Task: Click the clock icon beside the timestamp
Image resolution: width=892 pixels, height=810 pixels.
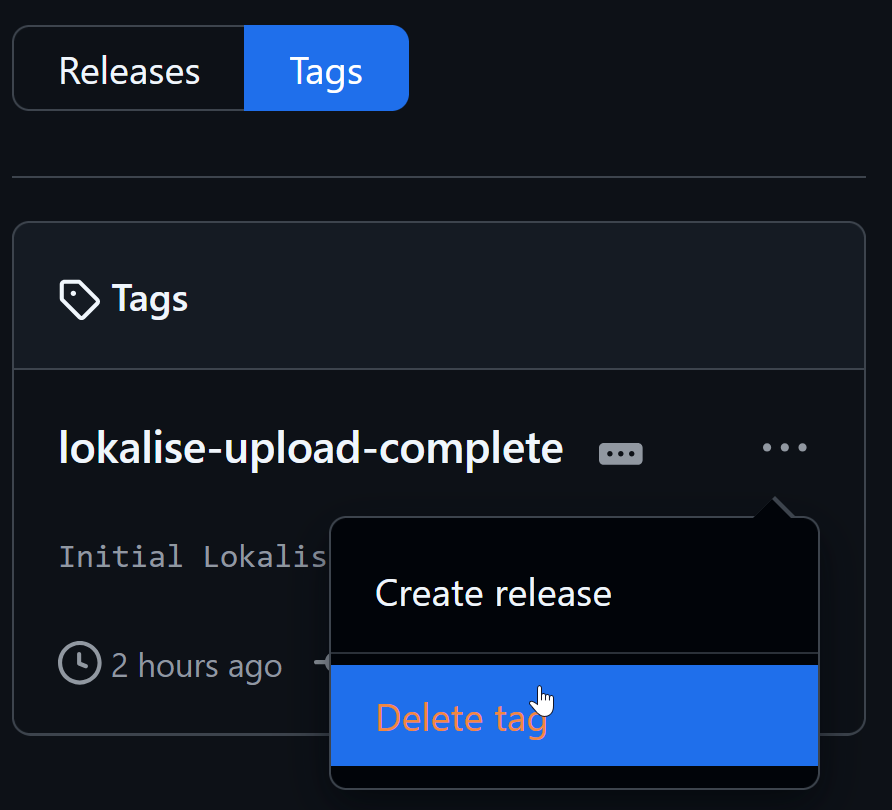Action: pyautogui.click(x=80, y=664)
